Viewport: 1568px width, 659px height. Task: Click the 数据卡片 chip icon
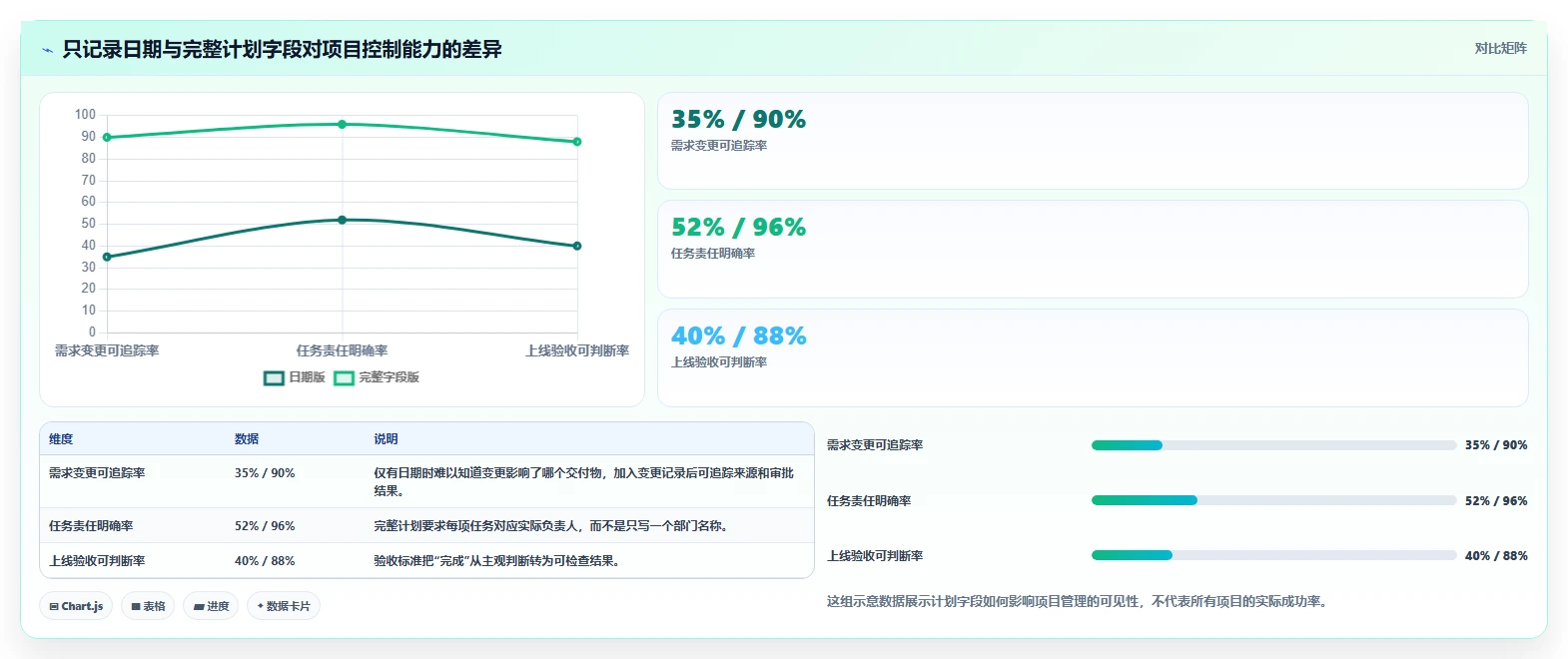(x=261, y=606)
